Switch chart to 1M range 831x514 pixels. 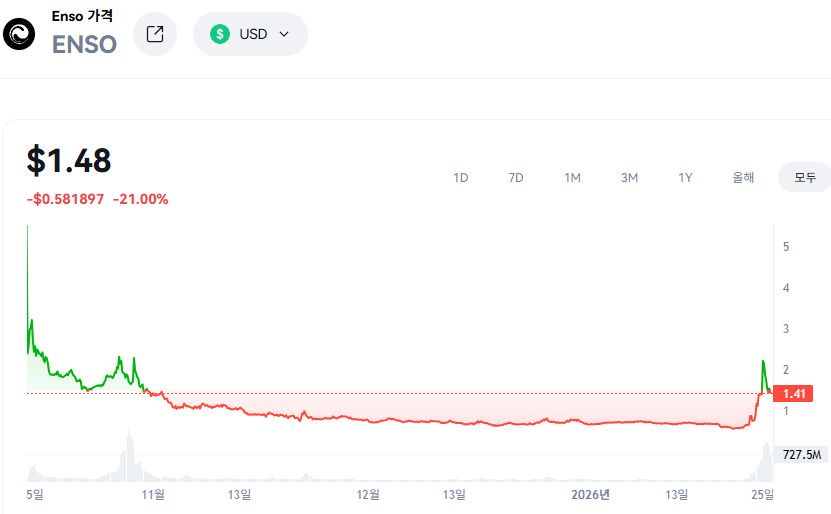(x=572, y=178)
